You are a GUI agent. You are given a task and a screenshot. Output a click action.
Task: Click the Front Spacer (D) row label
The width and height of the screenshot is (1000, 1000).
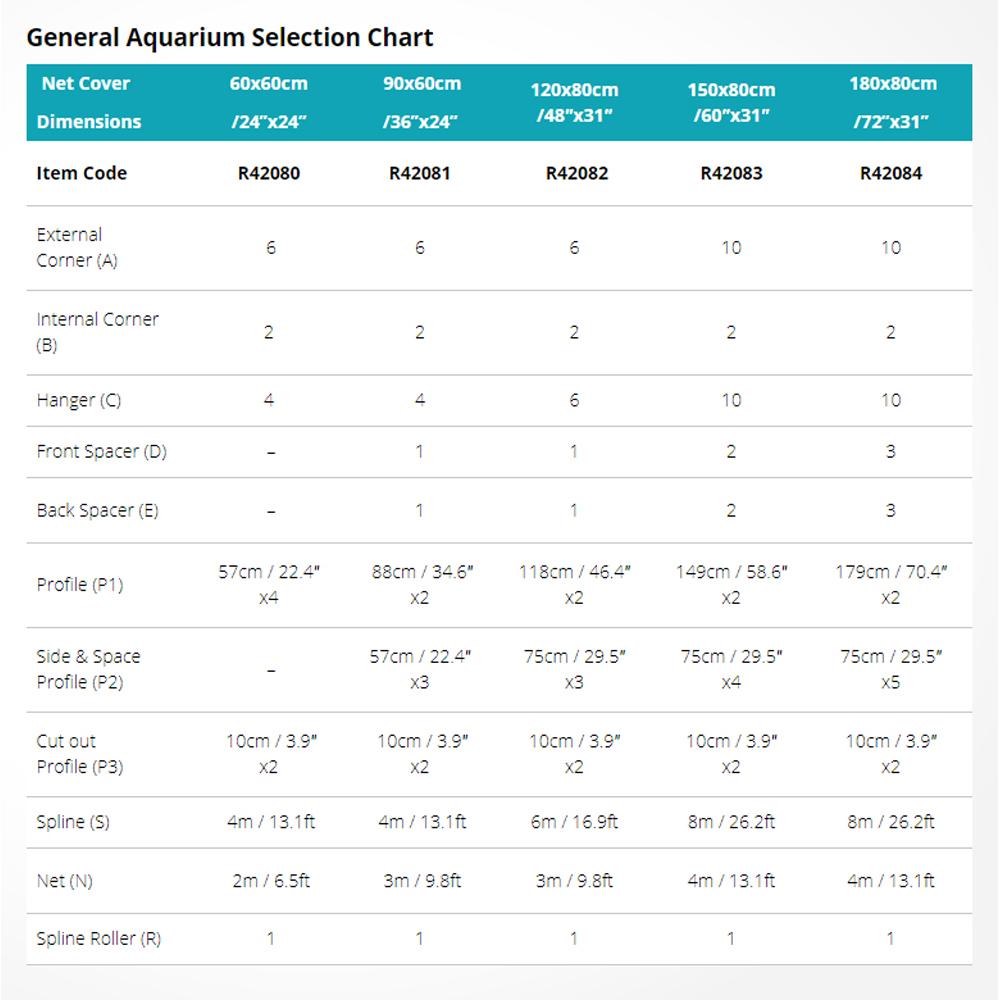101,452
